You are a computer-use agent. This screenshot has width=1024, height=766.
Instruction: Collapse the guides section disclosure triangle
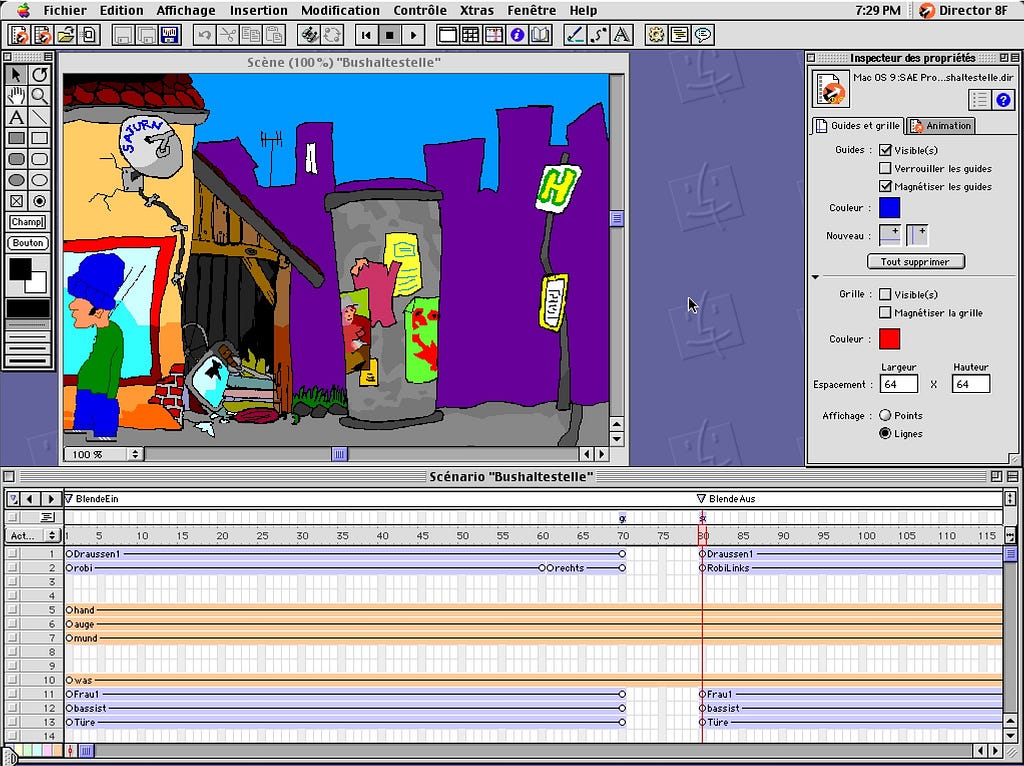[x=815, y=277]
